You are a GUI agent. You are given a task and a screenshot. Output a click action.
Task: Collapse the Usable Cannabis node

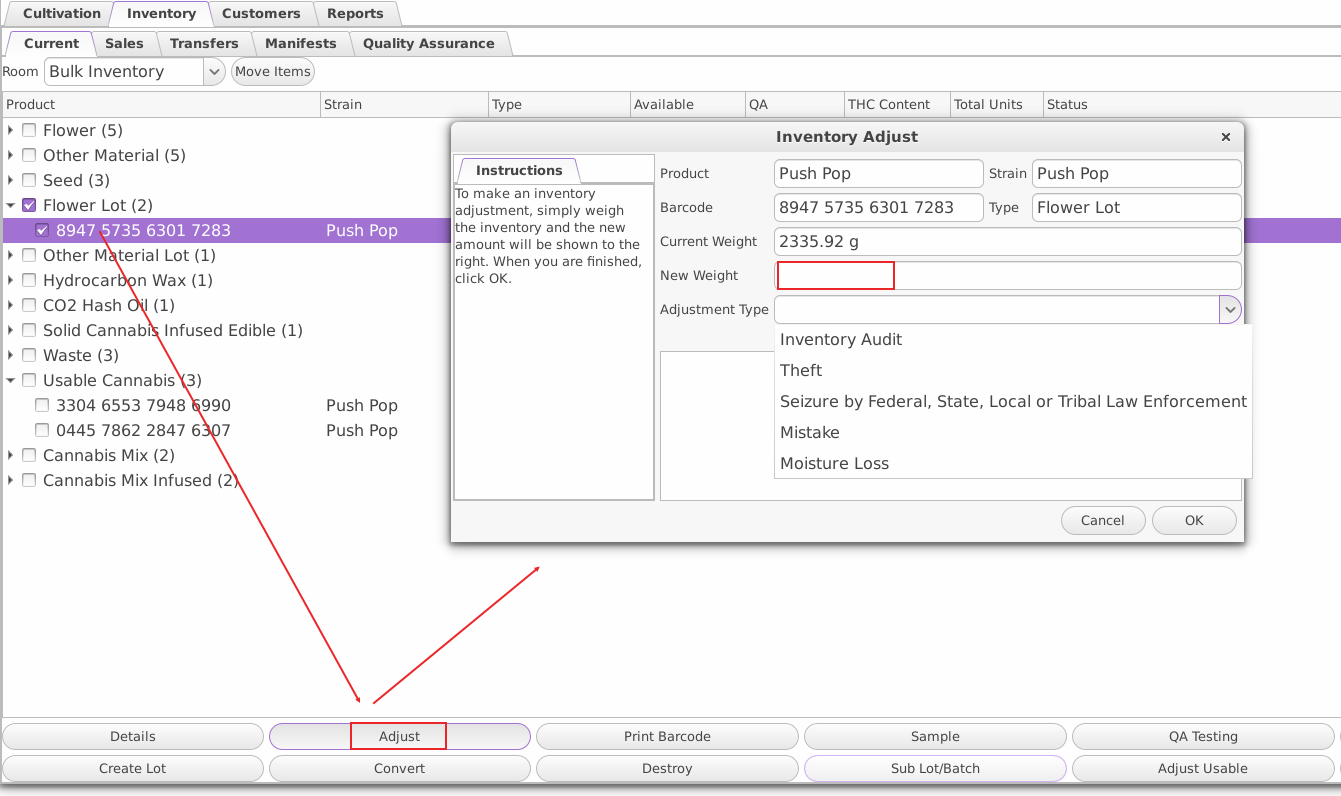click(x=10, y=380)
